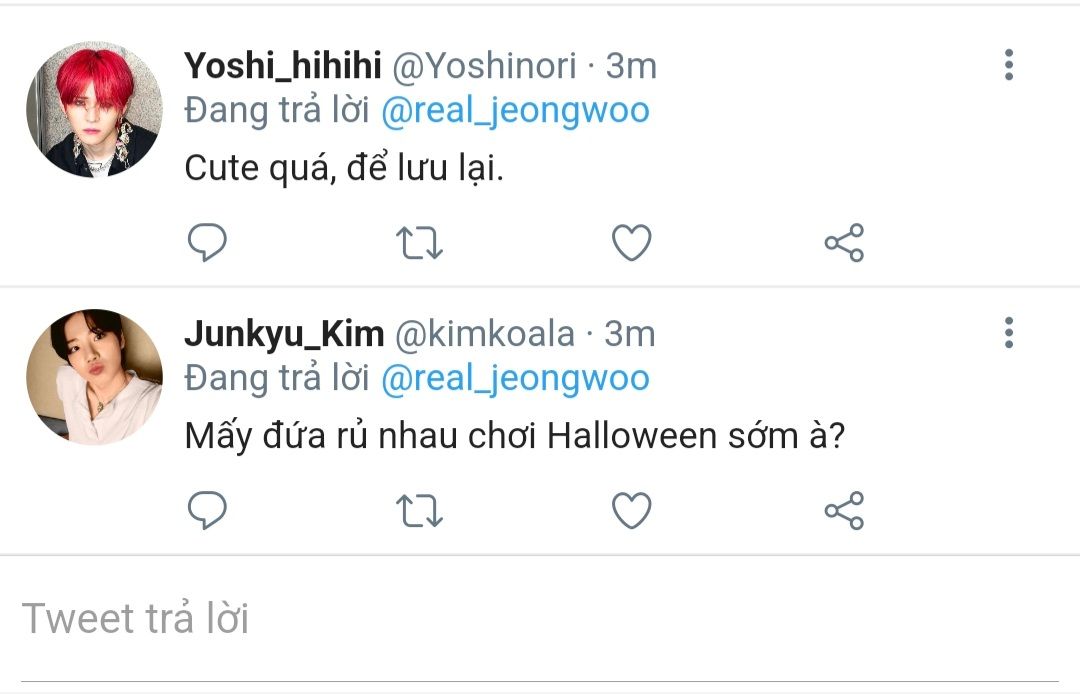This screenshot has width=1080, height=694.
Task: Retweet Junkyu_Kim's Halloween tweet
Action: [420, 511]
